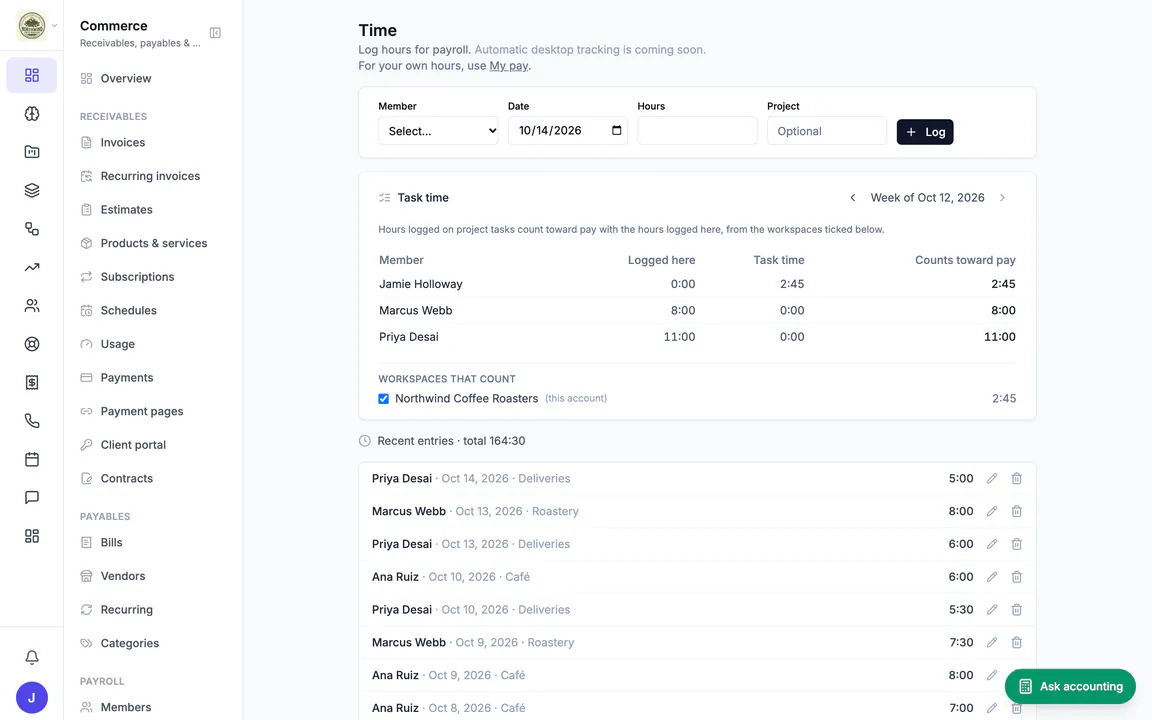Open Recurring under Payables

[126, 610]
